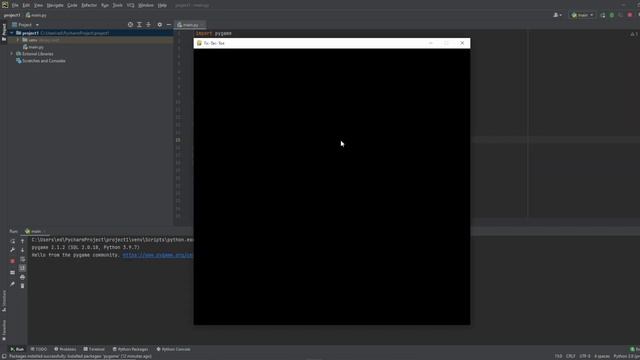The height and width of the screenshot is (360, 640).
Task: Click the red Stop icon in toolbar
Action: click(x=630, y=15)
